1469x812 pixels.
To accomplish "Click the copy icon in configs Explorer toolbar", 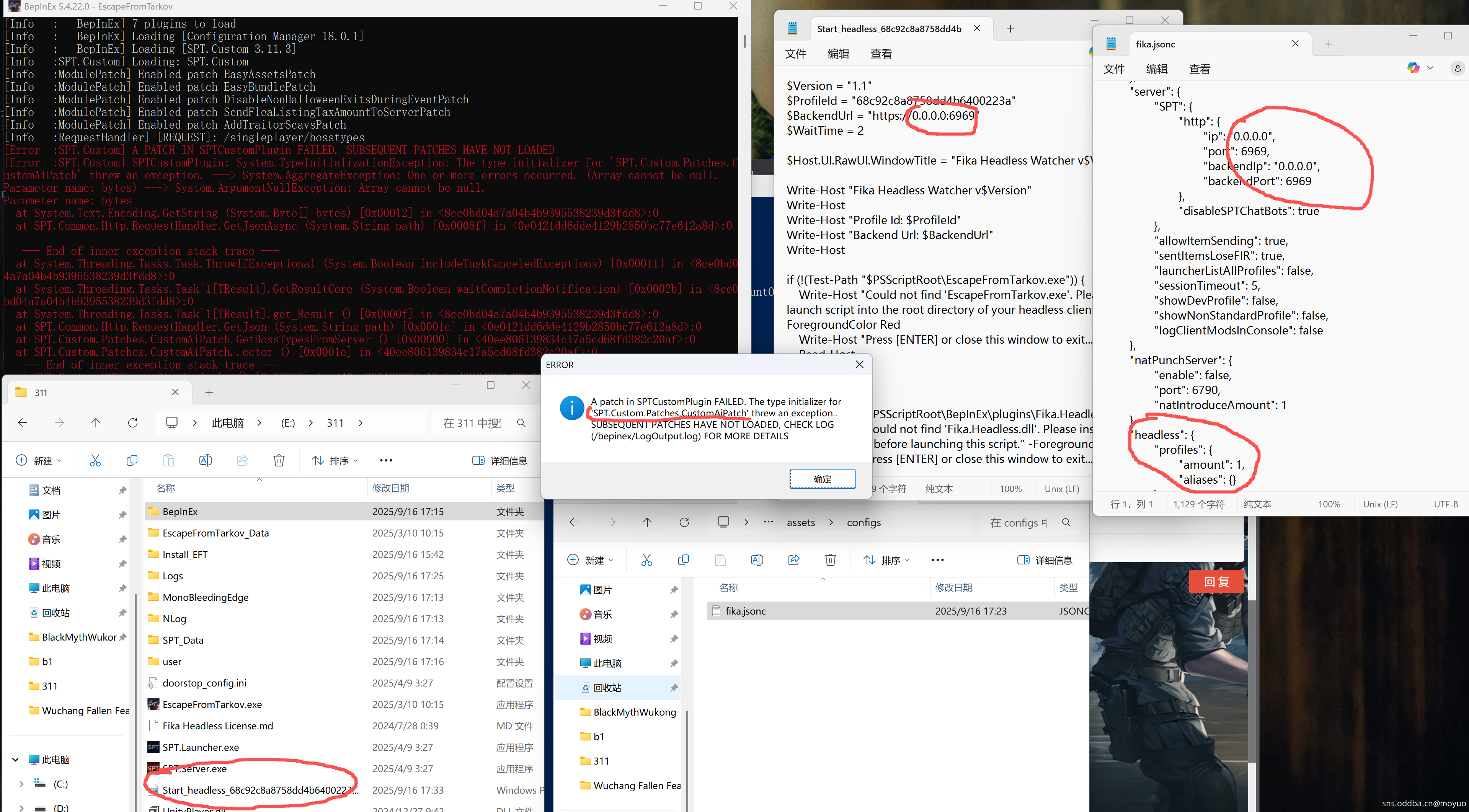I will 683,560.
